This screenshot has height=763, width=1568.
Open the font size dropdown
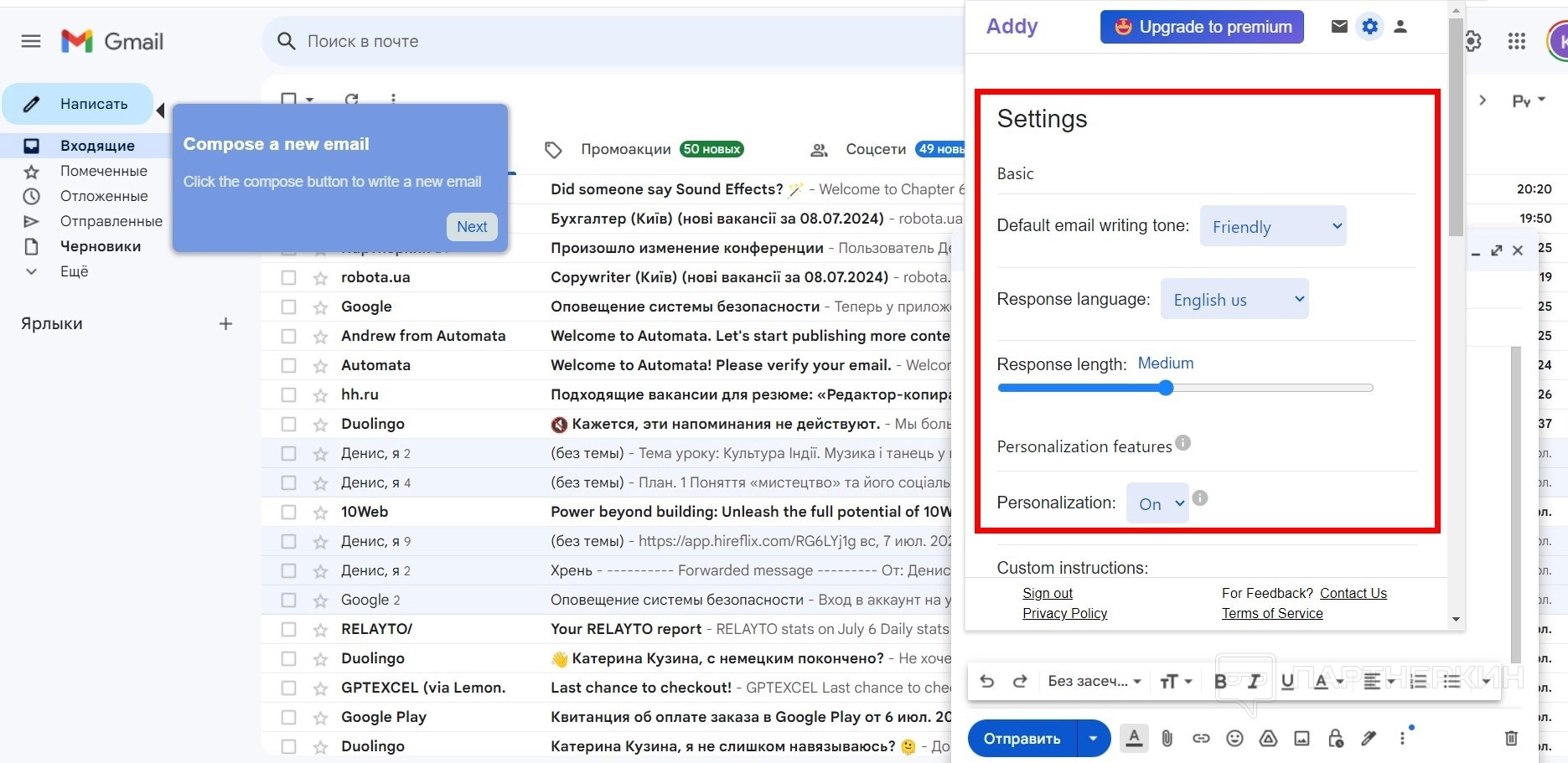click(1176, 682)
